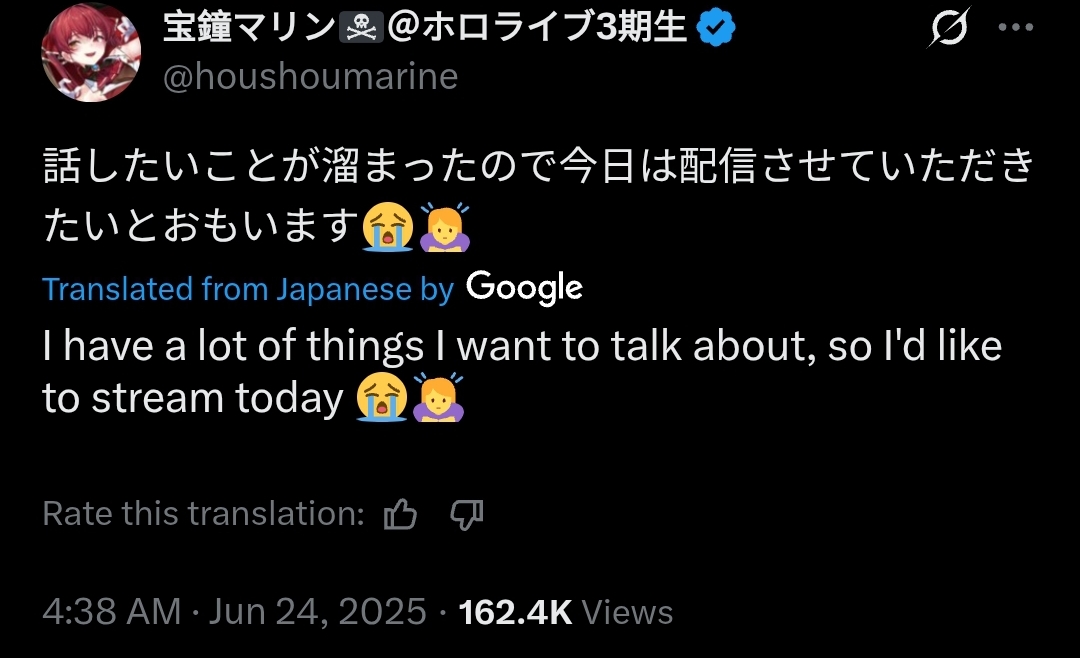
Task: Visit the @houshoumarine handle
Action: tap(310, 77)
